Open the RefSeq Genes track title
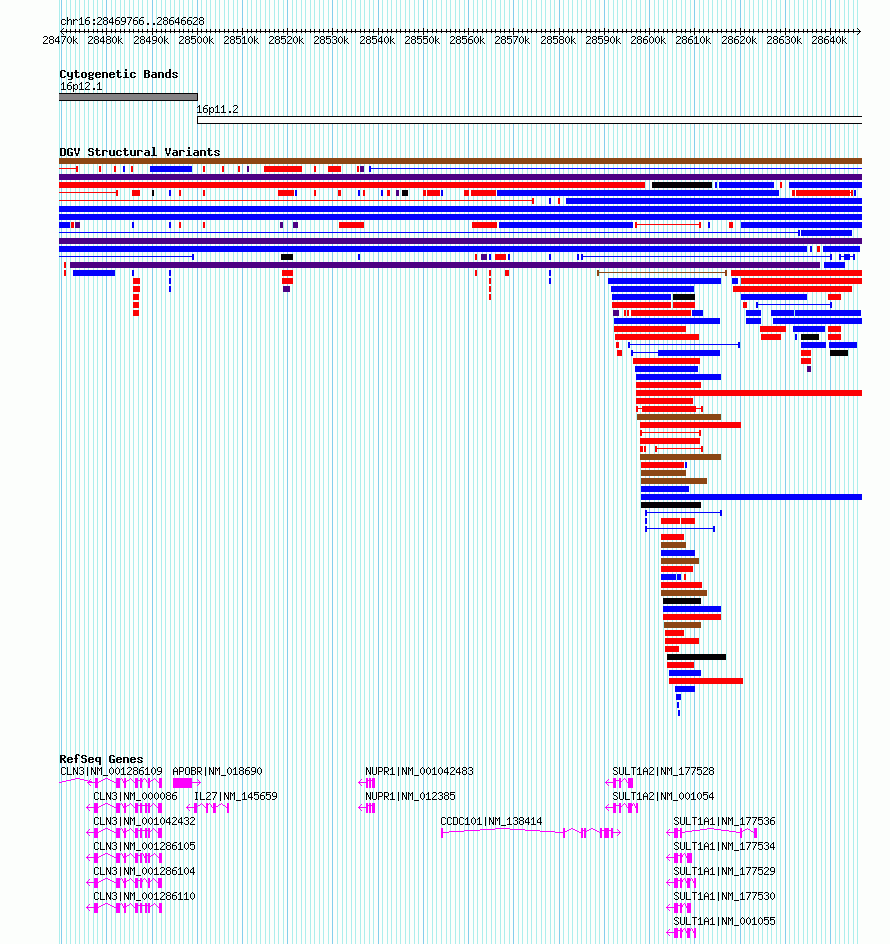The width and height of the screenshot is (890, 944). click(101, 759)
